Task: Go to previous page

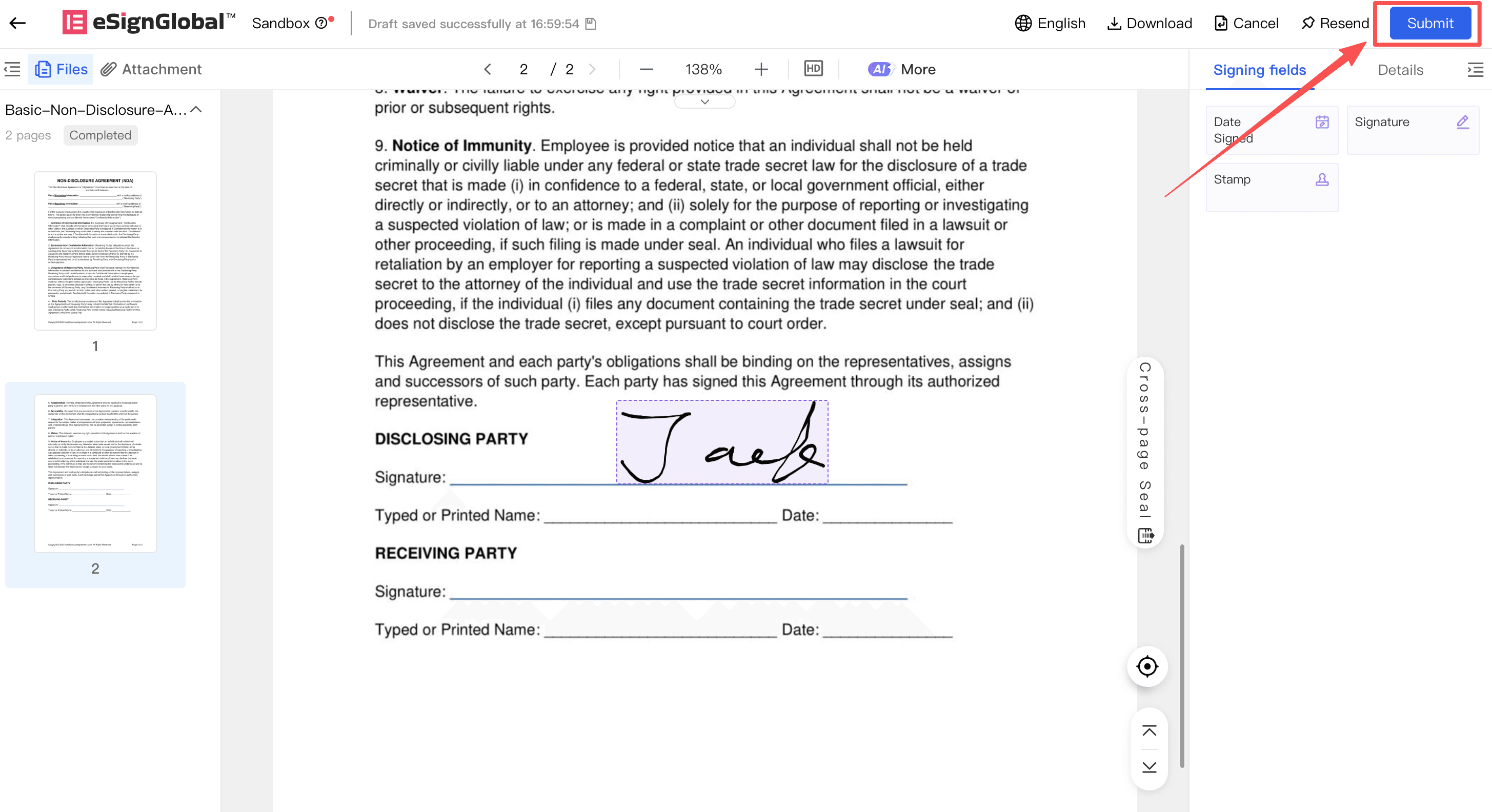Action: point(488,70)
